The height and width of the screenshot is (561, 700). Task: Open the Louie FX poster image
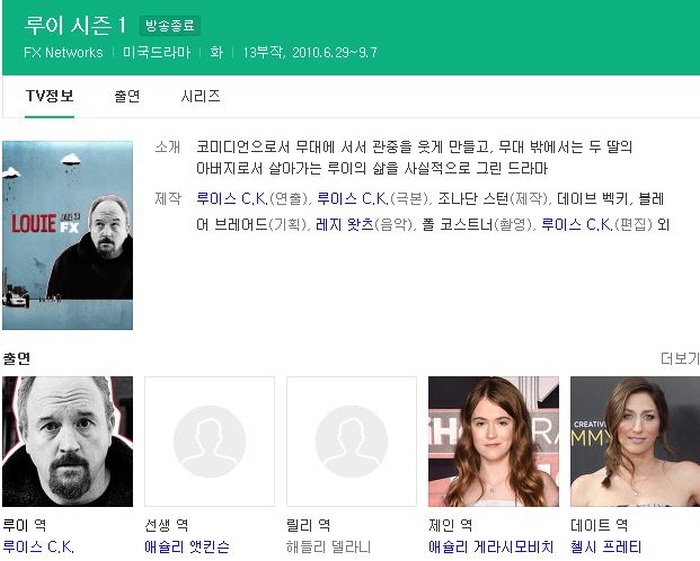[x=67, y=235]
